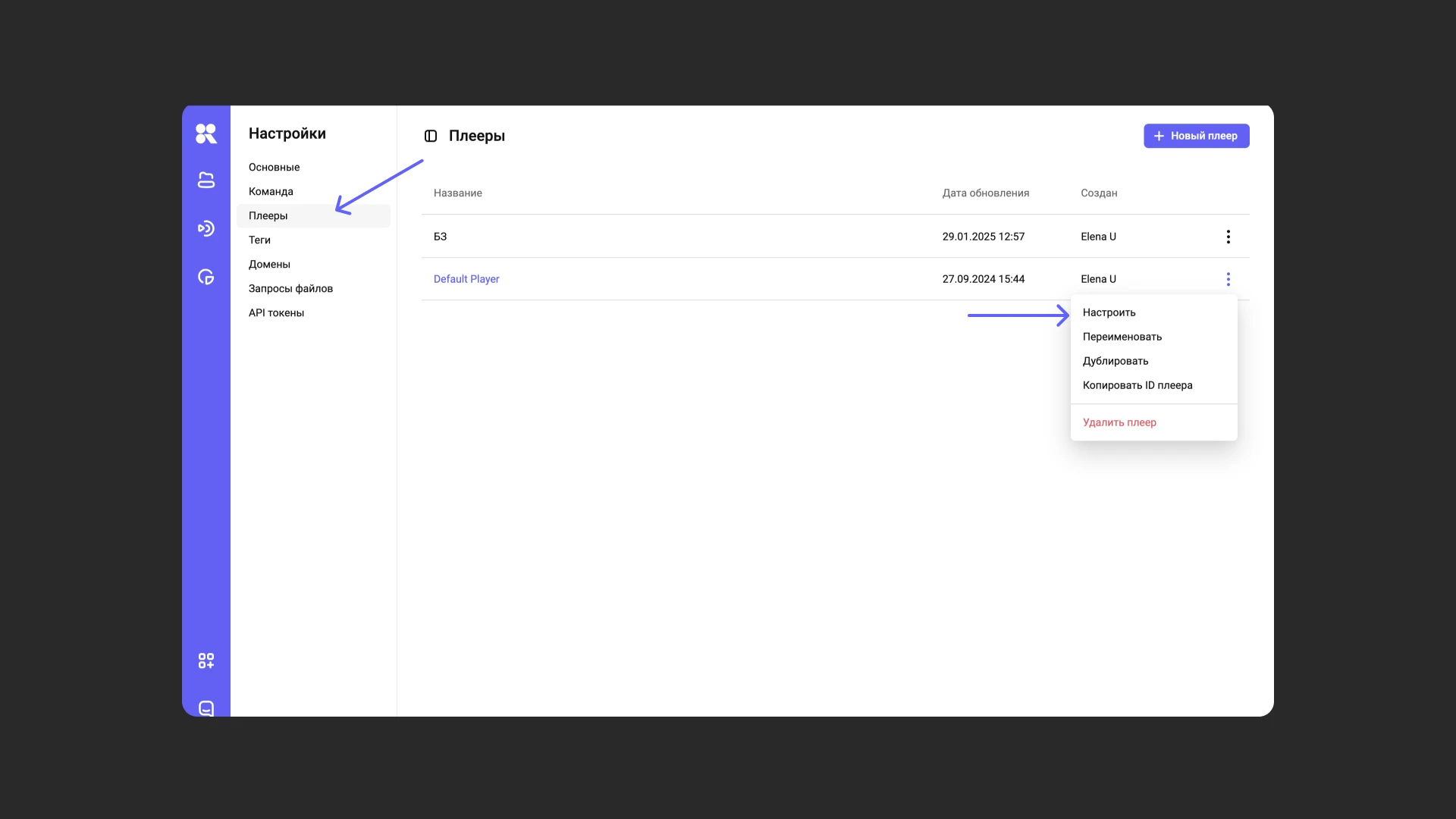
Task: Click the БЗ player row name
Action: 440,237
